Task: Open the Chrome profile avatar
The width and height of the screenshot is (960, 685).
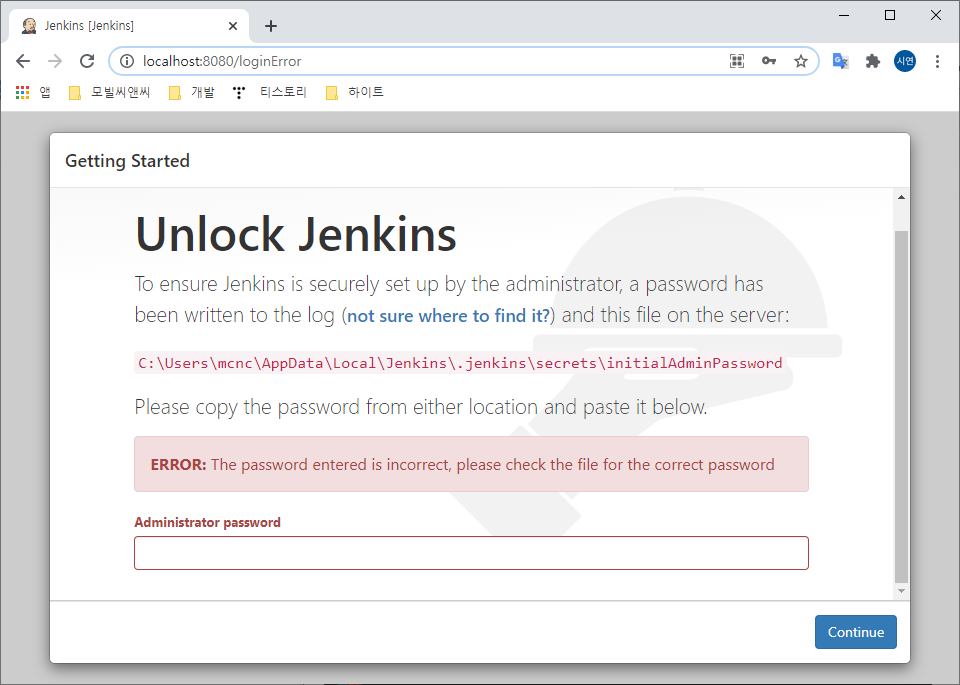Action: coord(905,61)
